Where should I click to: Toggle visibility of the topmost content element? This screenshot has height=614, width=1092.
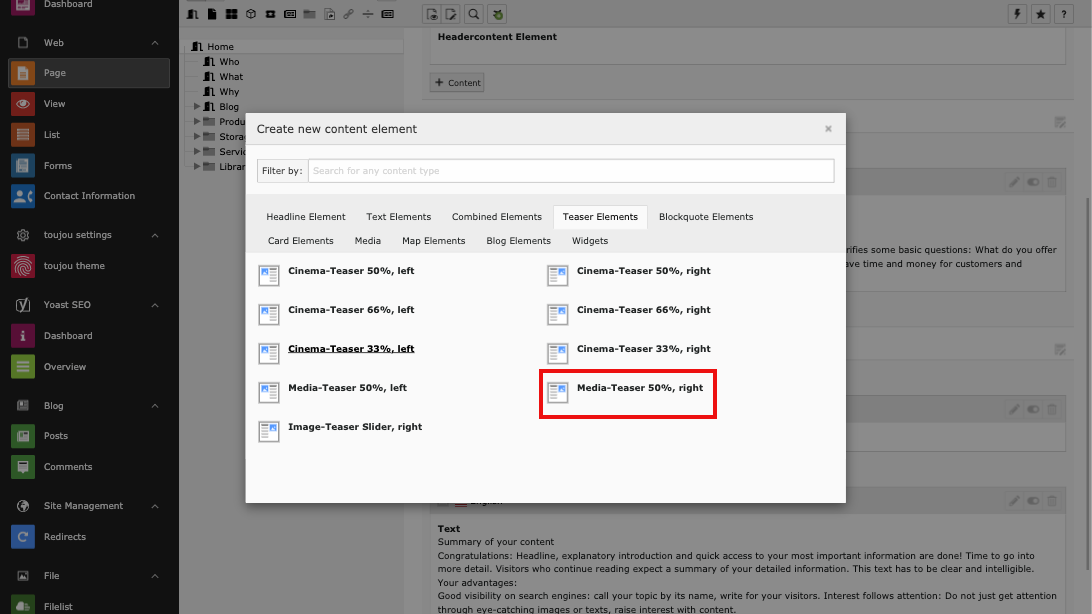[1033, 182]
